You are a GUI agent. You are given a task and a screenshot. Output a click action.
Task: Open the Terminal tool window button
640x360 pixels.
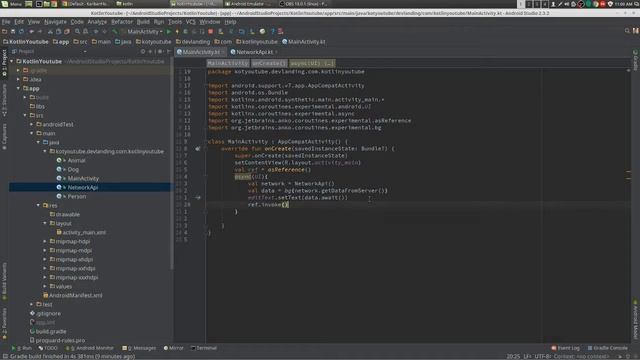[x=204, y=348]
